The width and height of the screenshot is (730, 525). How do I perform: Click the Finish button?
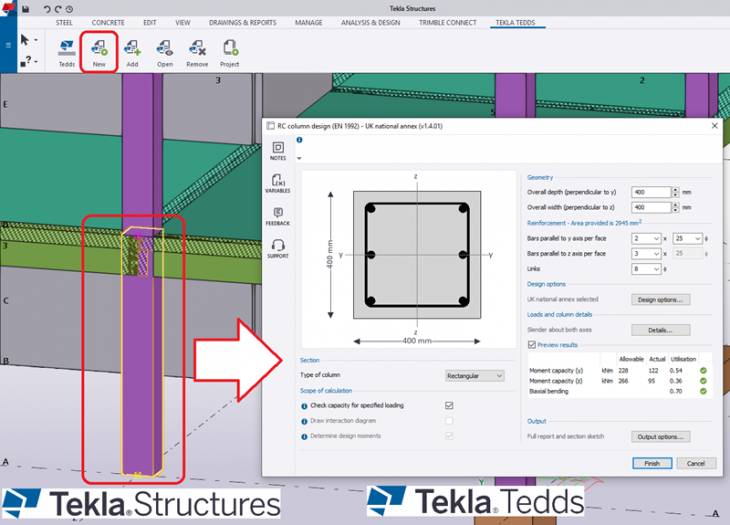(x=652, y=463)
